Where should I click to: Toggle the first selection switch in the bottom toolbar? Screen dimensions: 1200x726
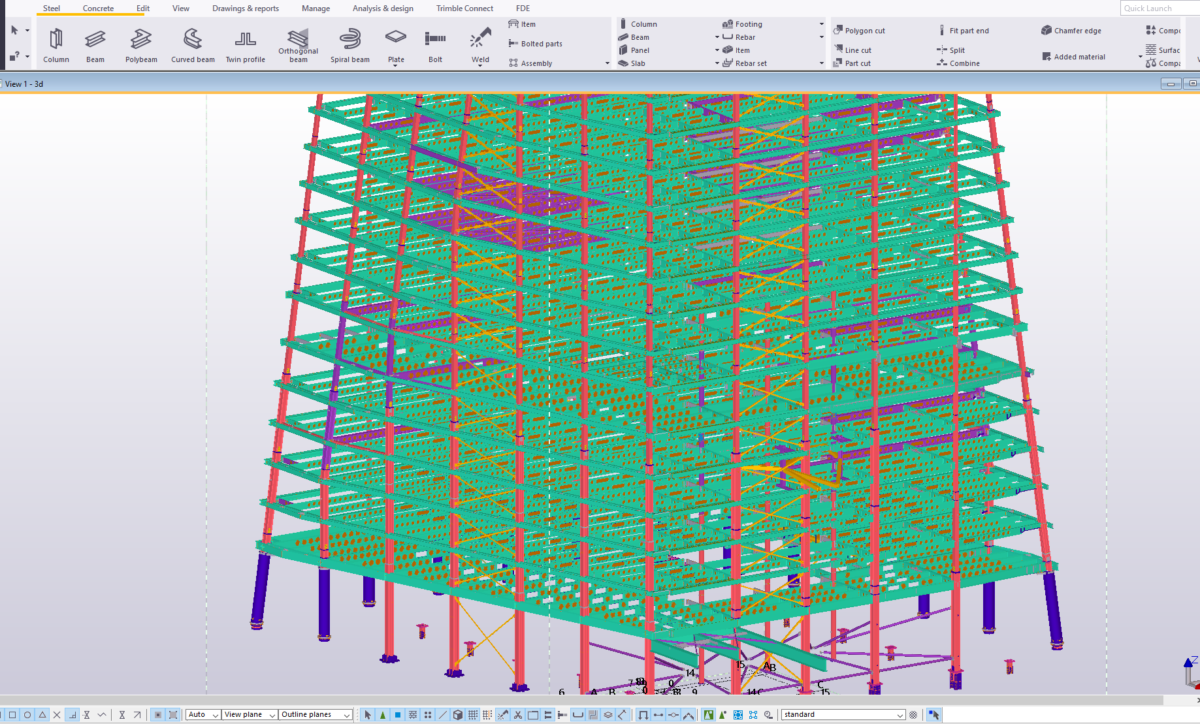click(x=13, y=715)
